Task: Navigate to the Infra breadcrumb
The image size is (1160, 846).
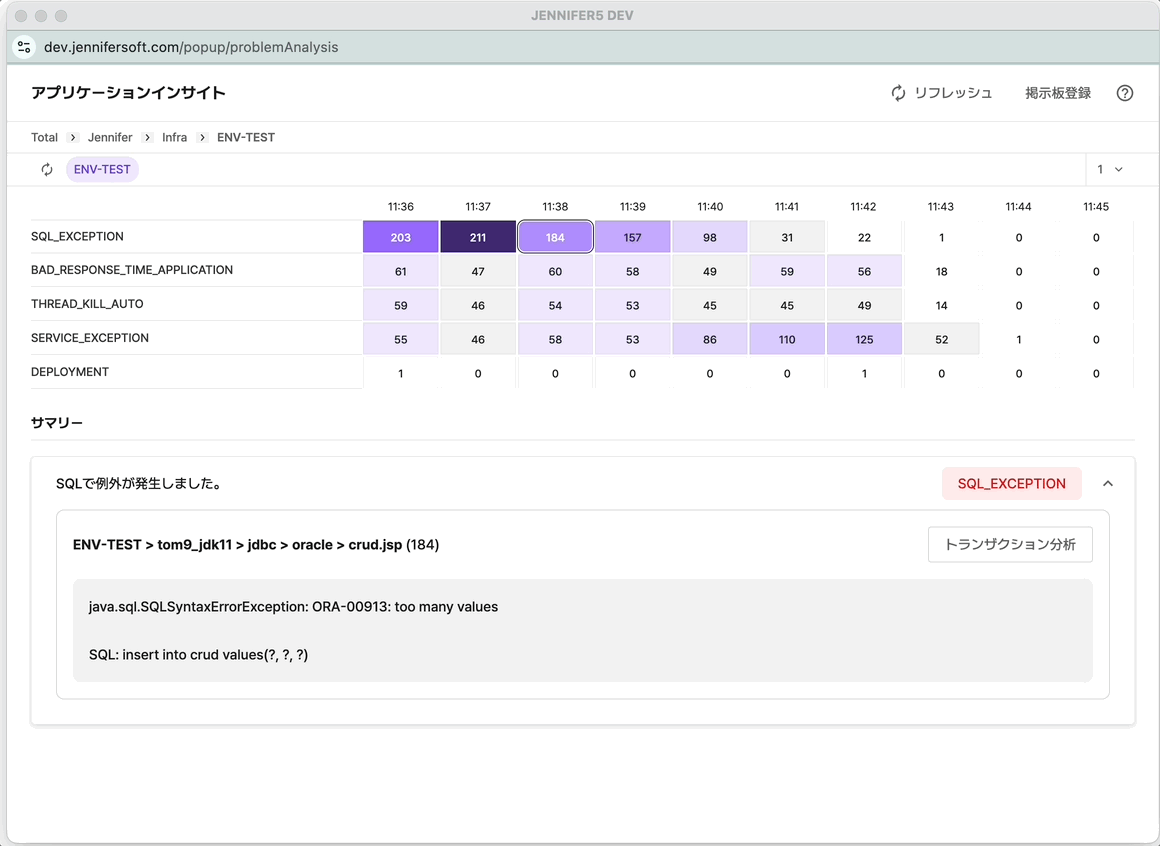Action: 174,137
